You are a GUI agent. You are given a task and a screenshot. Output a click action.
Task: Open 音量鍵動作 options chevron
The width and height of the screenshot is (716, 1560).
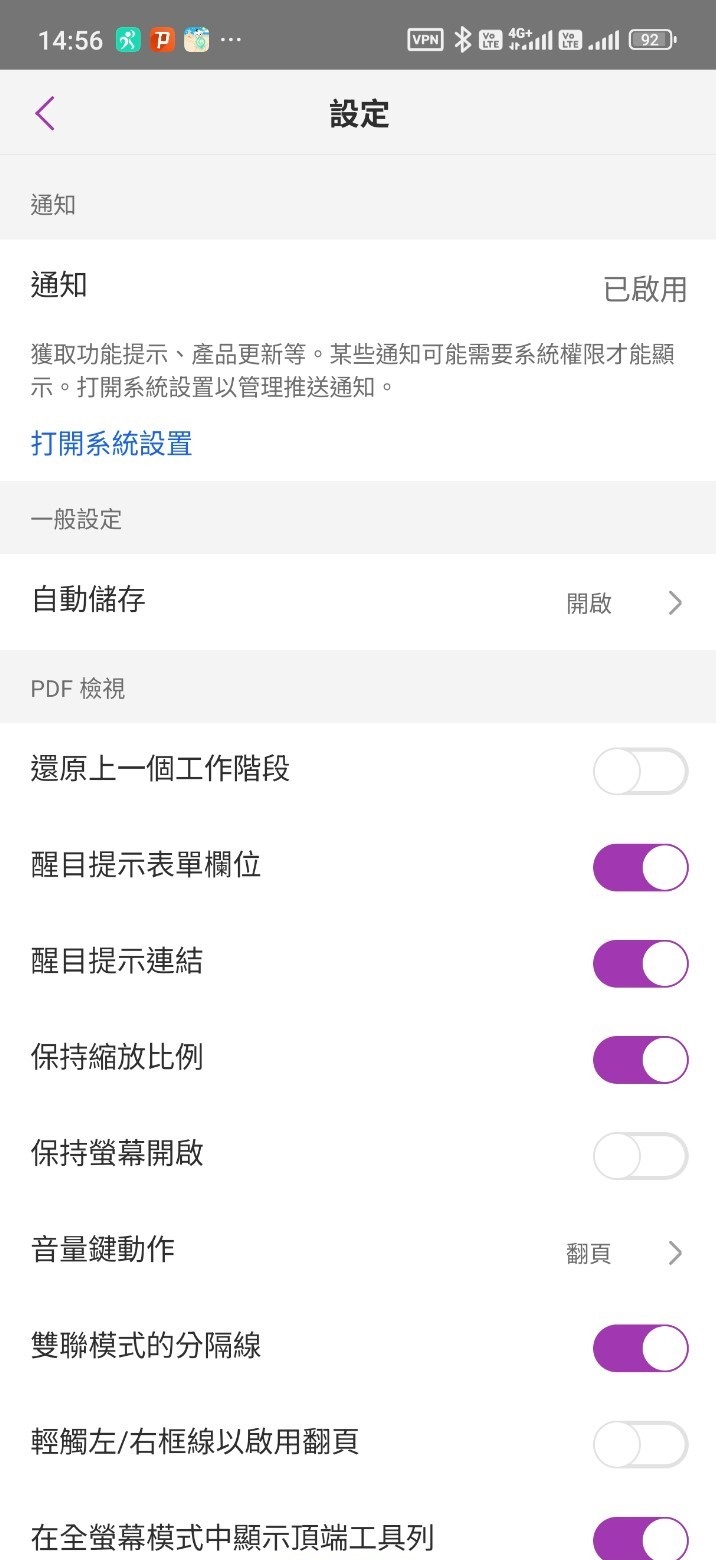click(675, 1253)
